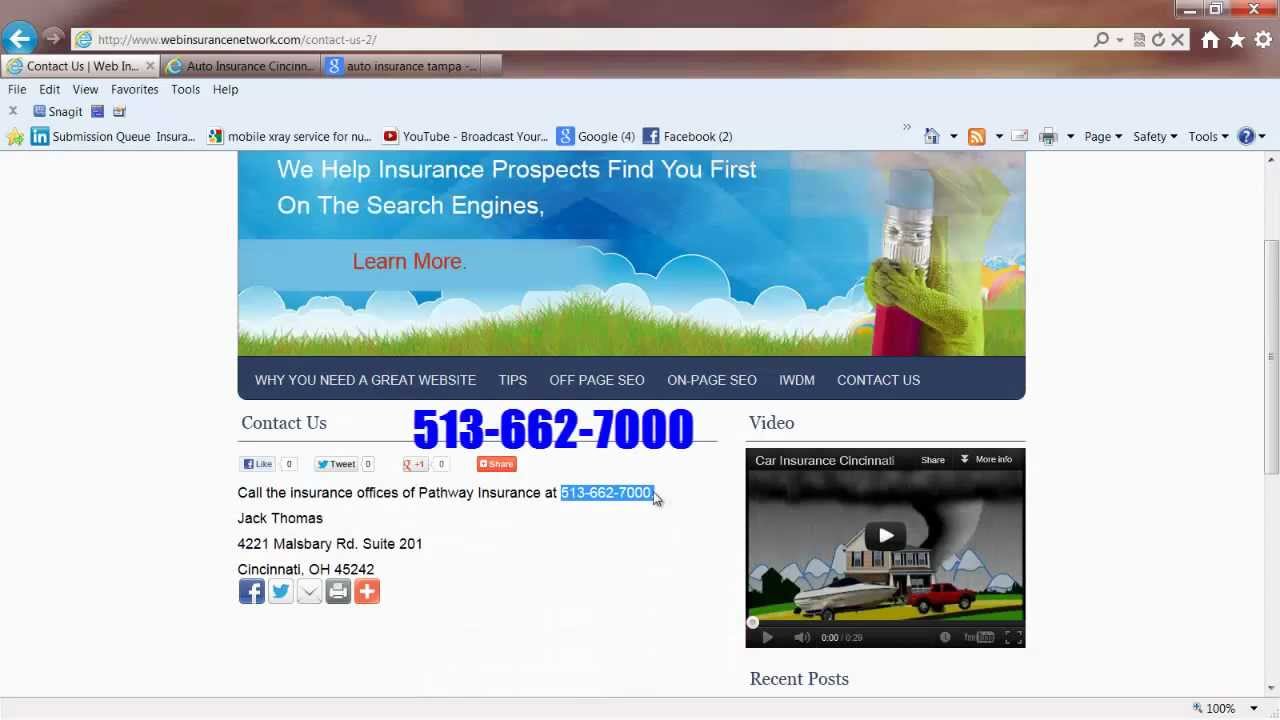Toggle Compatibility View icon in address bar
This screenshot has width=1280, height=720.
click(1139, 40)
